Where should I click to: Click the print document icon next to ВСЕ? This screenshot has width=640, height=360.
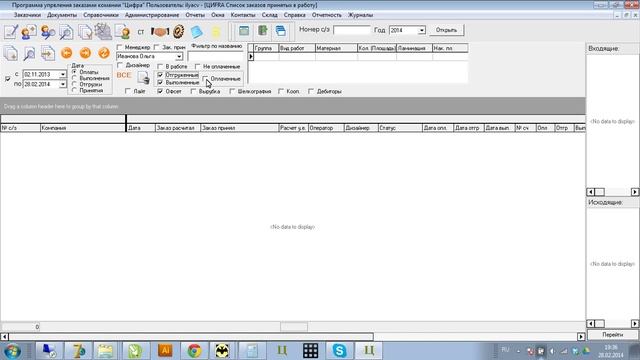point(143,78)
